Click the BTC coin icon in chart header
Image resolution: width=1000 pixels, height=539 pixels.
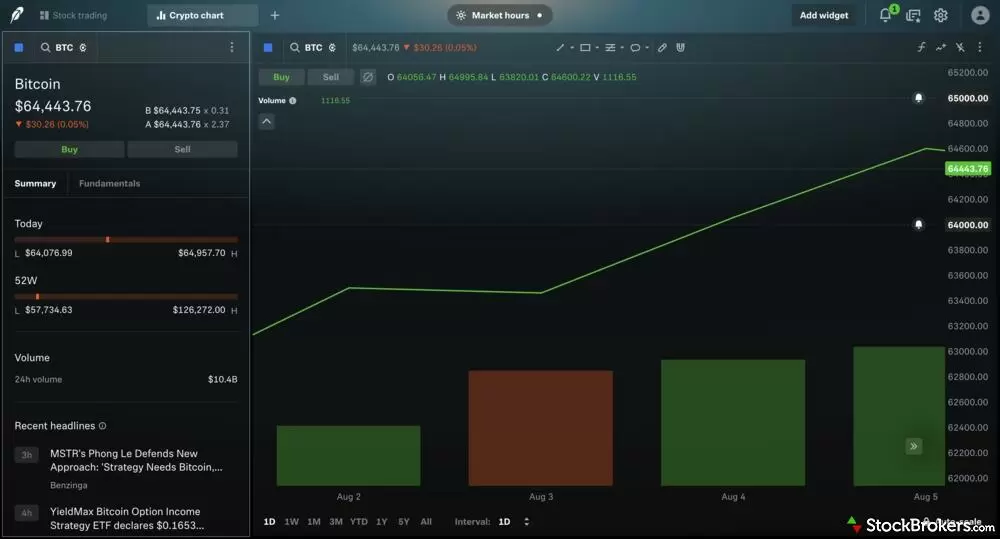[x=332, y=48]
